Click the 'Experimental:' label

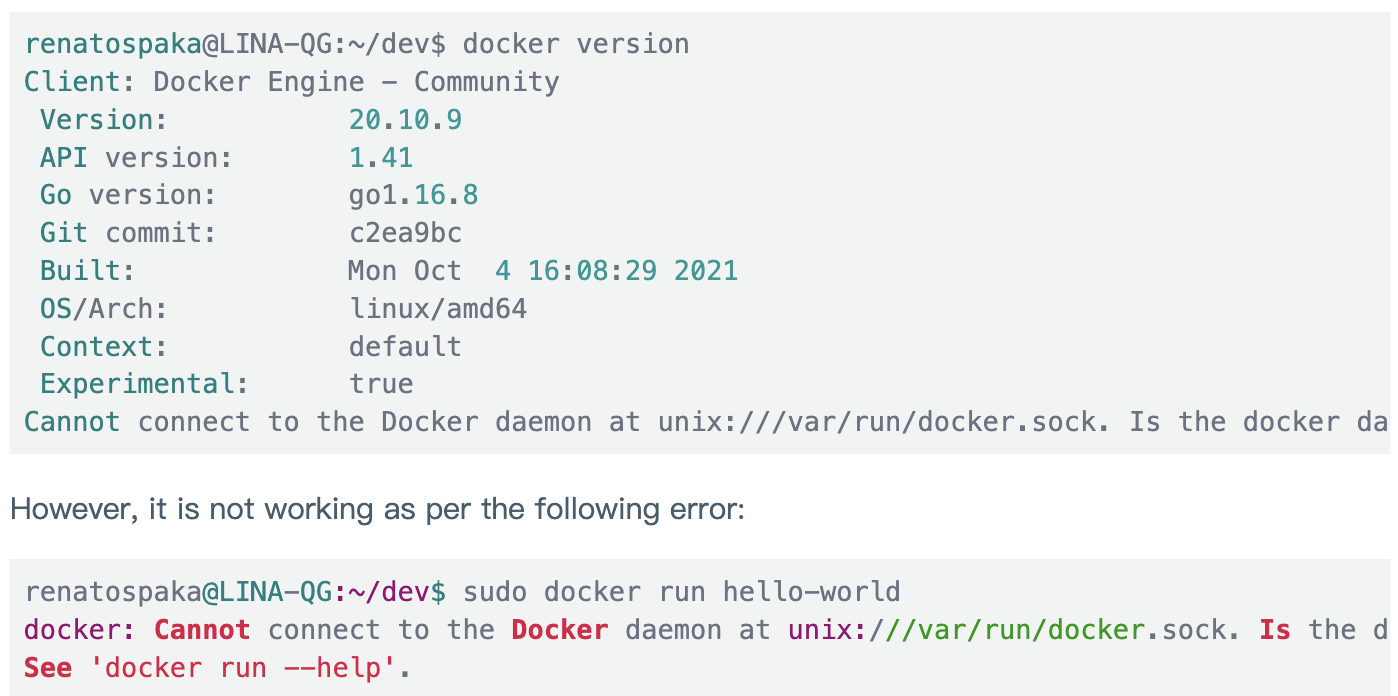click(145, 384)
